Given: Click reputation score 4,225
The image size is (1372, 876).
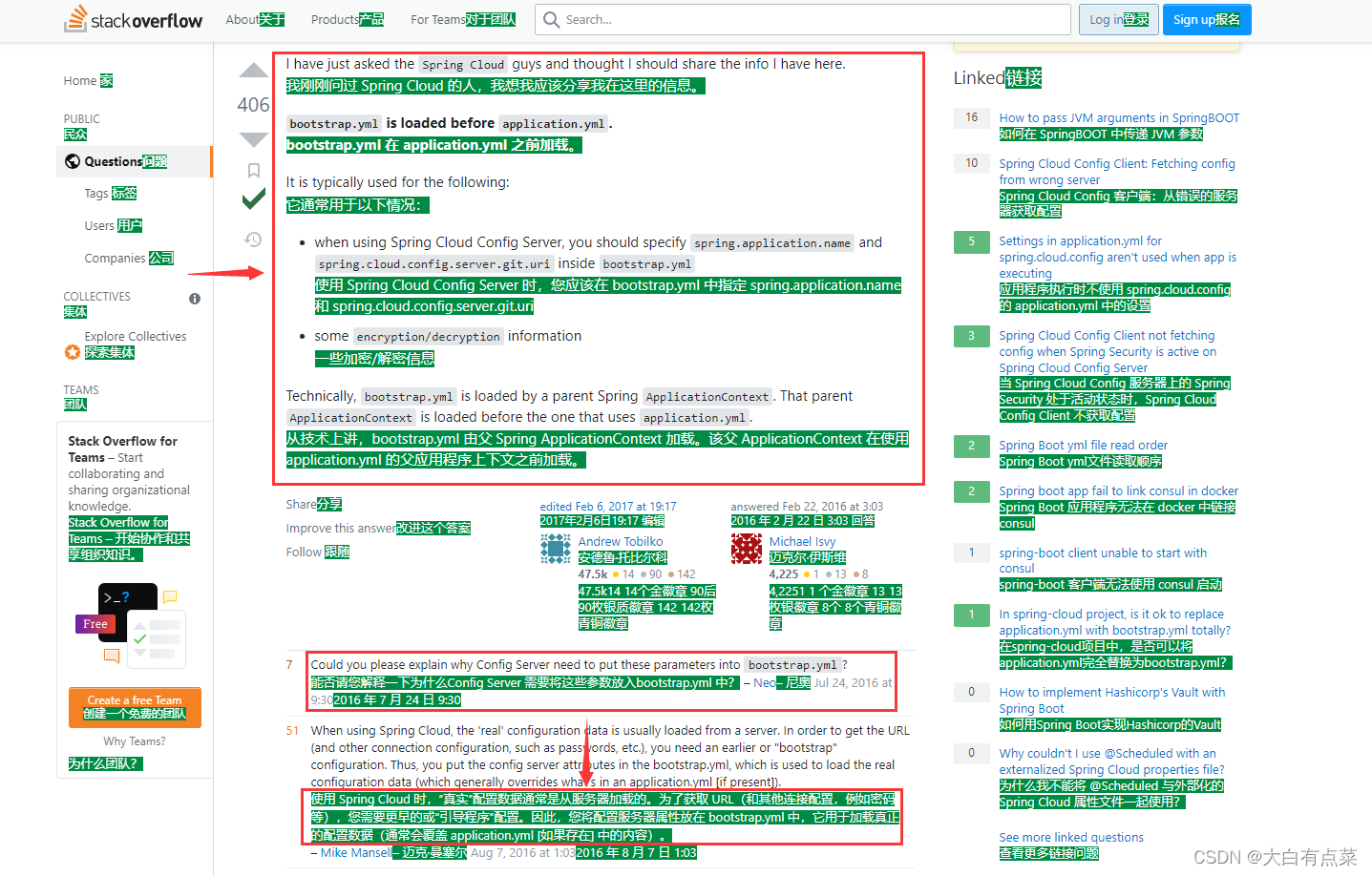Looking at the screenshot, I should point(784,574).
